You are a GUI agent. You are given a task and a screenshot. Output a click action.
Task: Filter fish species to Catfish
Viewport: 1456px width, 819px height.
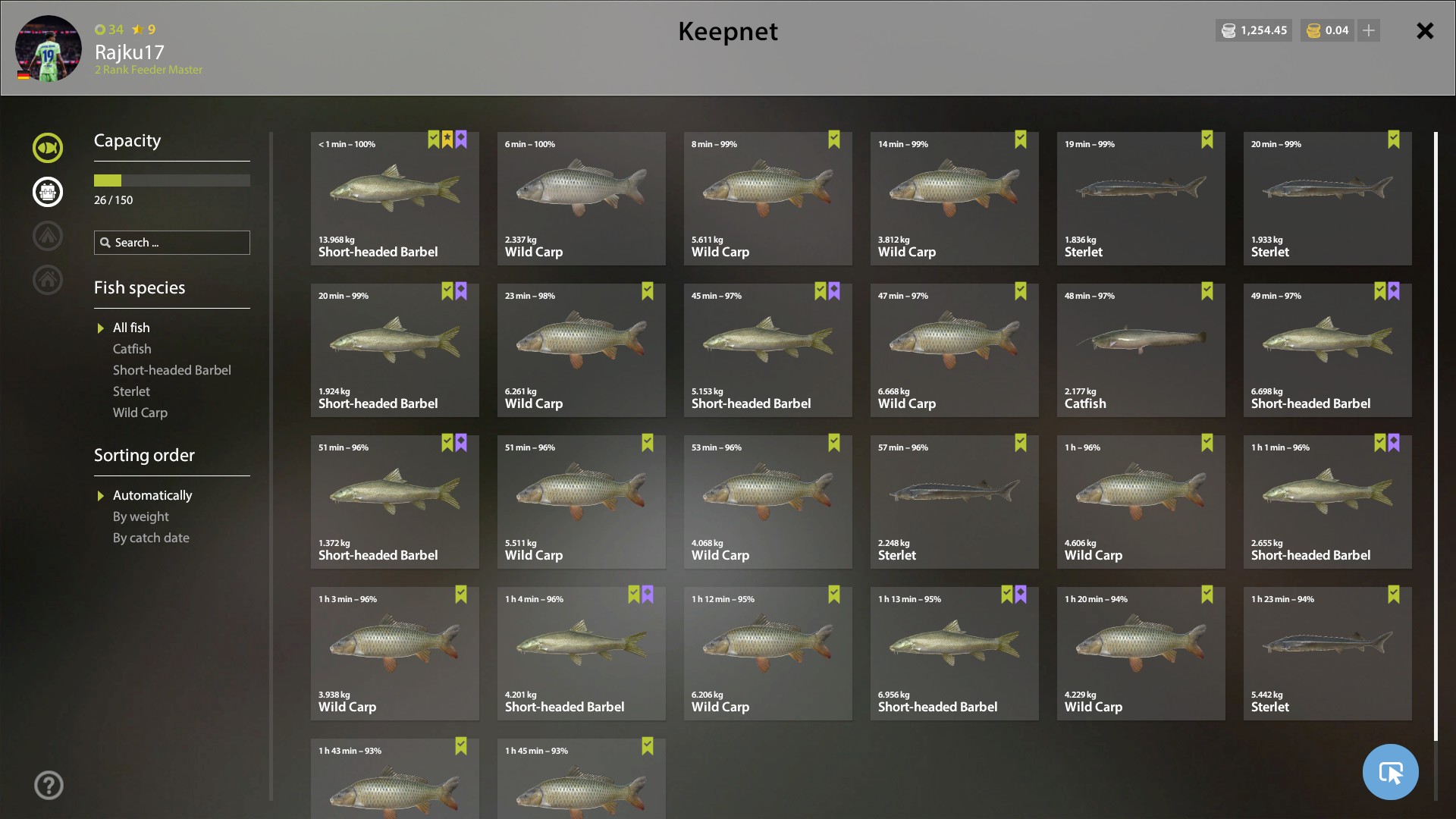[132, 349]
